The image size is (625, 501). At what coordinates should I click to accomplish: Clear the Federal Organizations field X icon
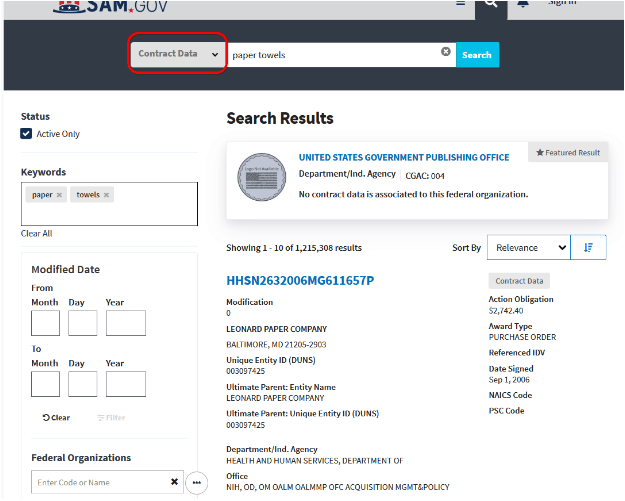(x=174, y=482)
